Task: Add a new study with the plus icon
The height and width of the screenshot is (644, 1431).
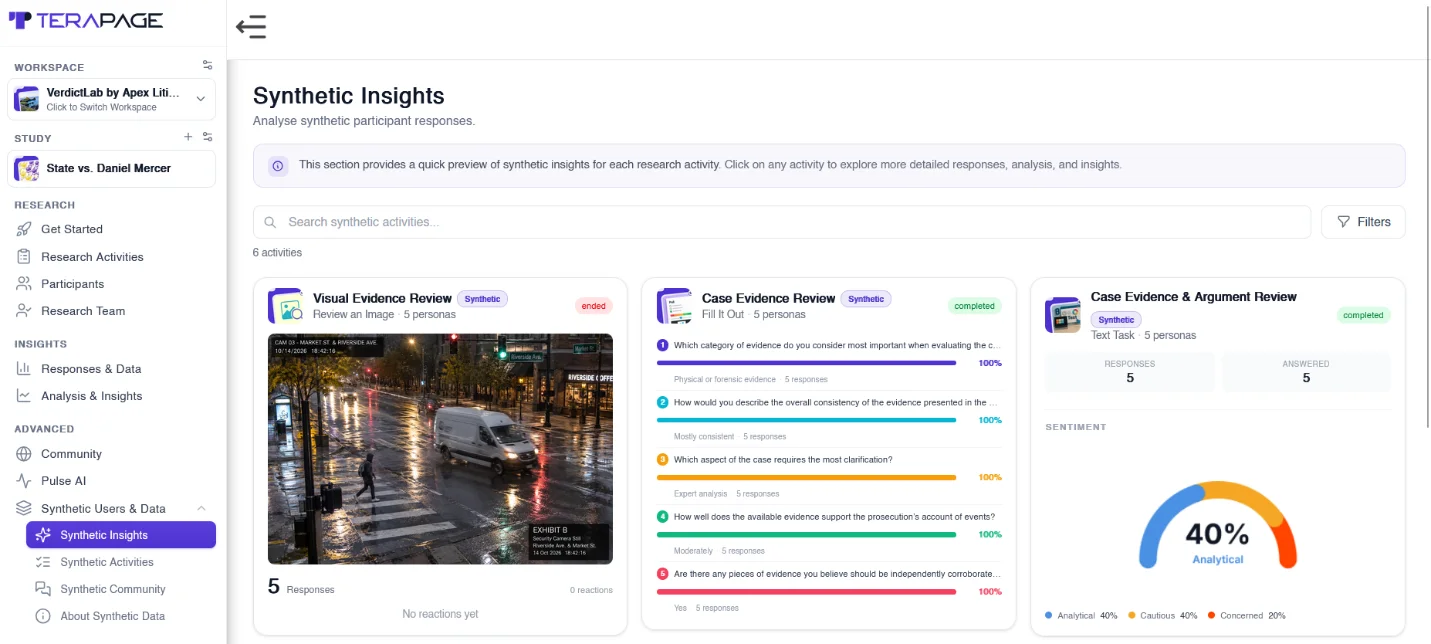Action: coord(188,137)
